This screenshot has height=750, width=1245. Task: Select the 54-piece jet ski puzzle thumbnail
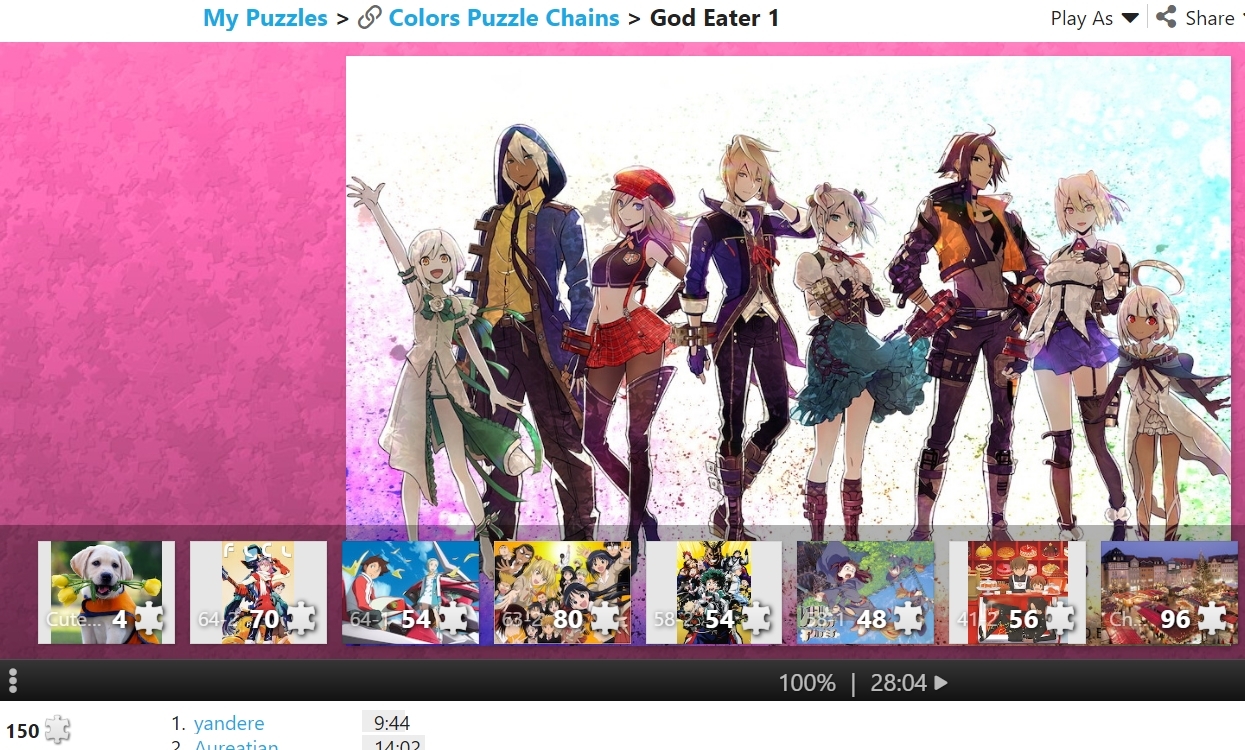coord(410,593)
